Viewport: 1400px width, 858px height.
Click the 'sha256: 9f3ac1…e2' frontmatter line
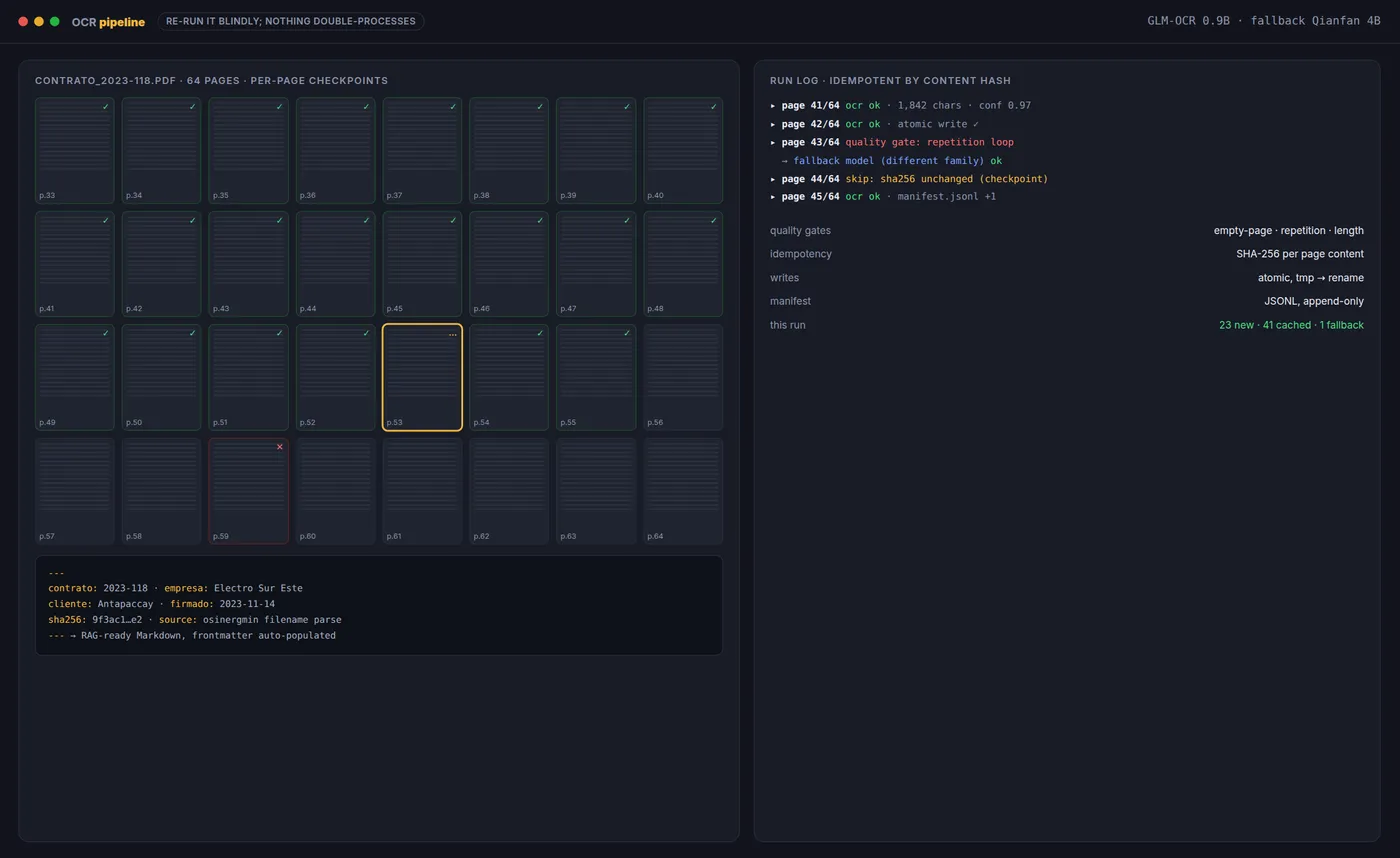point(194,620)
